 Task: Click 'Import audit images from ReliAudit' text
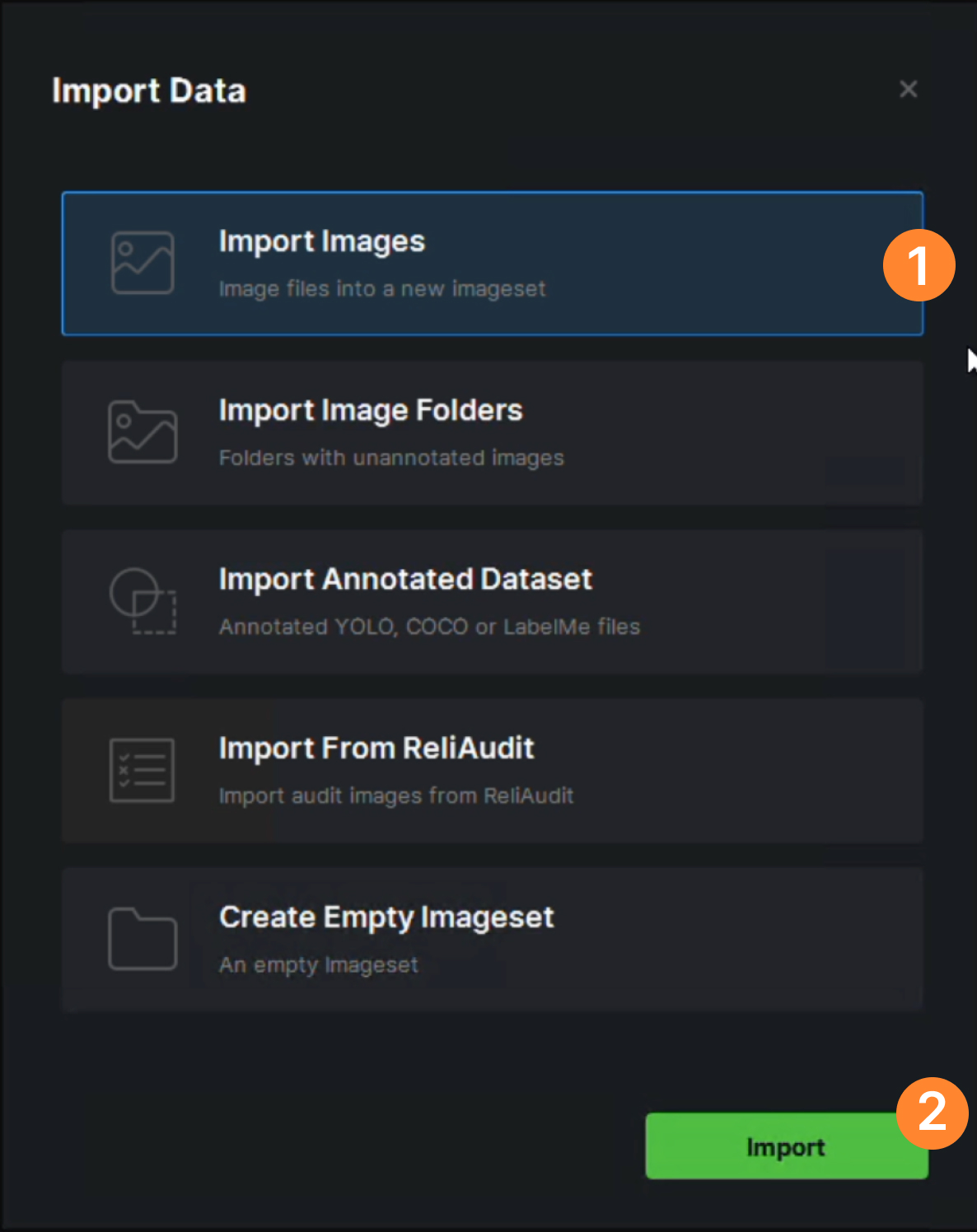pos(396,796)
